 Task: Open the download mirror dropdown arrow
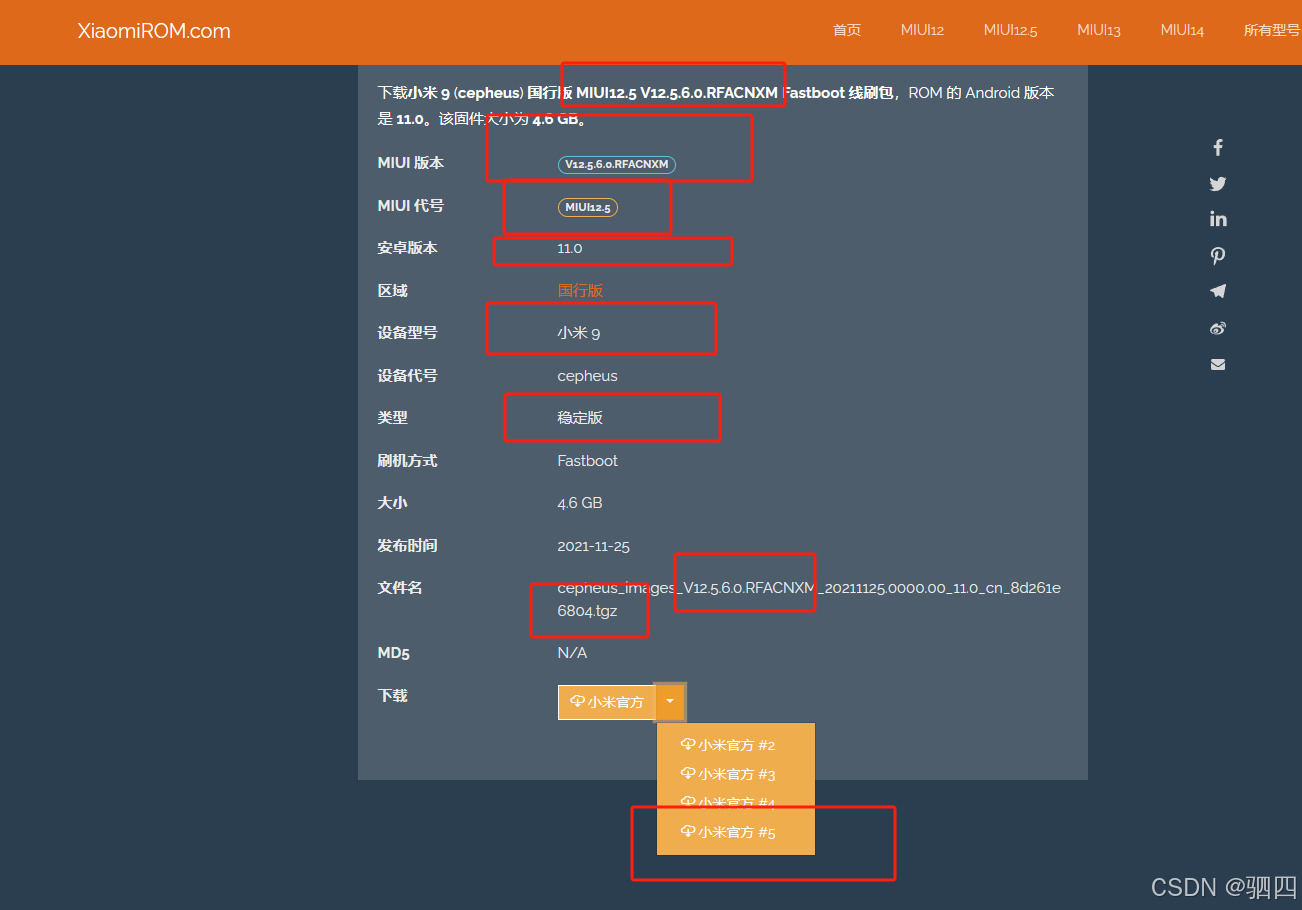coord(670,702)
